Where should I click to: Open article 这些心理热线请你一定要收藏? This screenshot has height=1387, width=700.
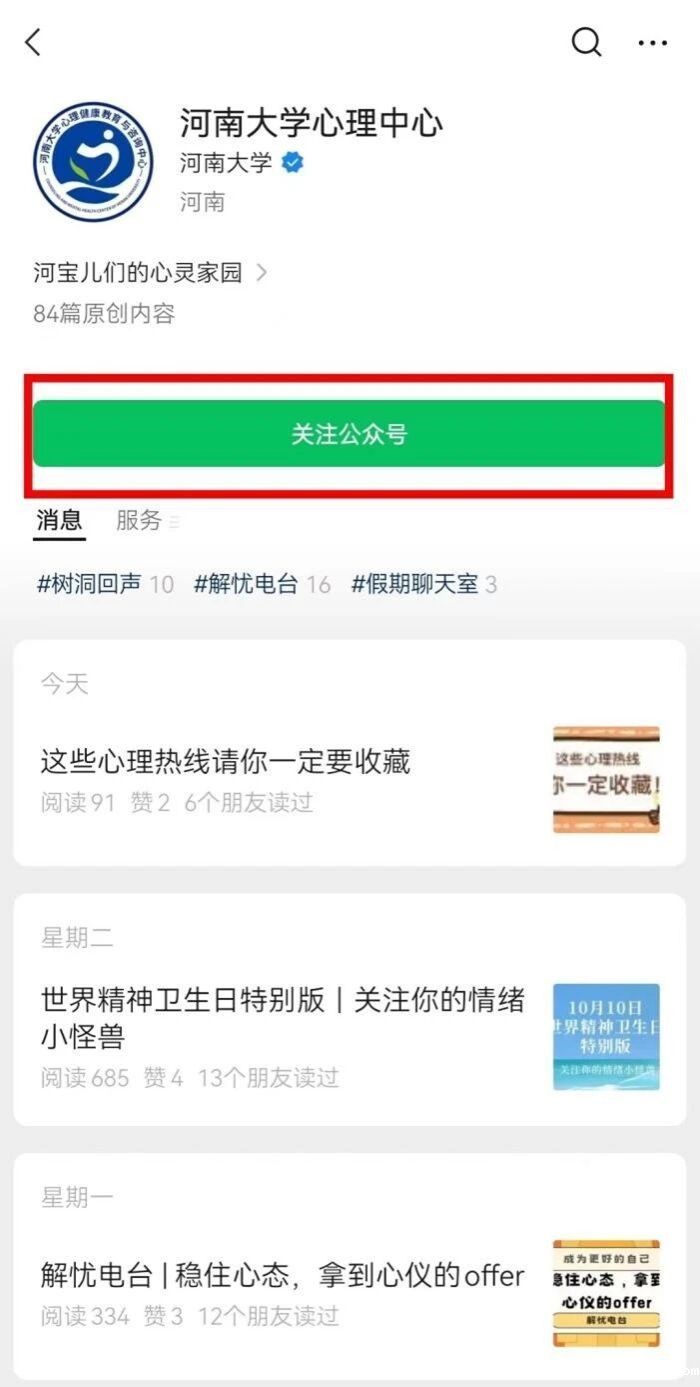[x=226, y=762]
